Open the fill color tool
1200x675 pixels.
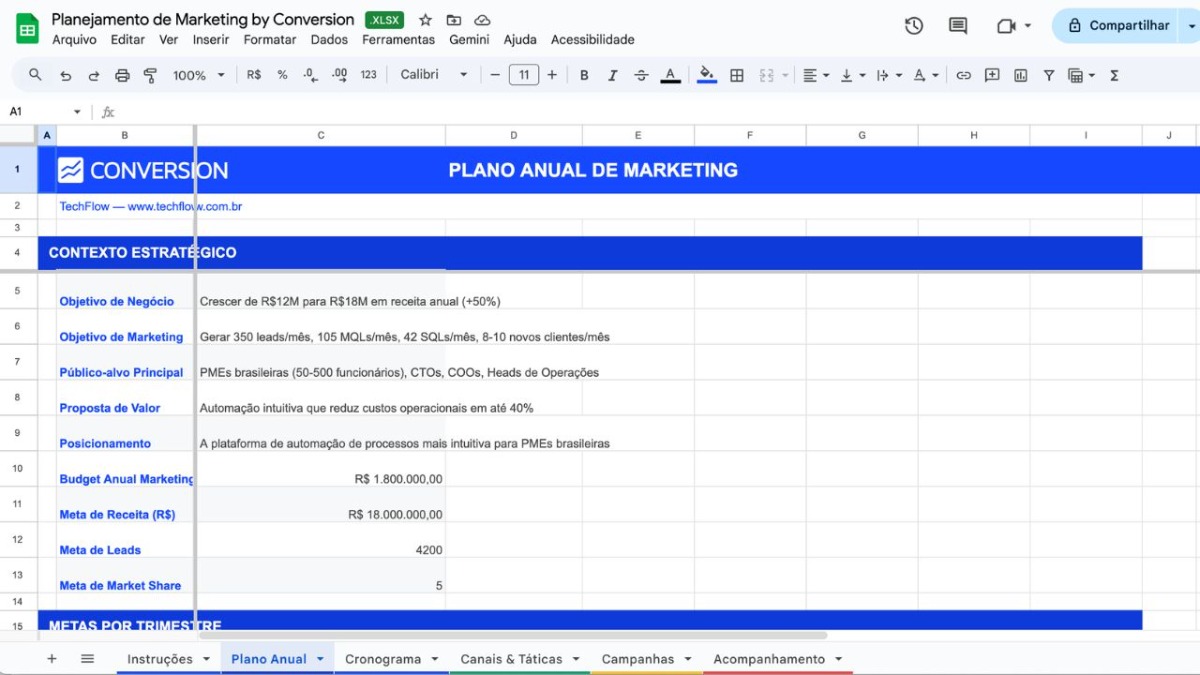[x=706, y=74]
